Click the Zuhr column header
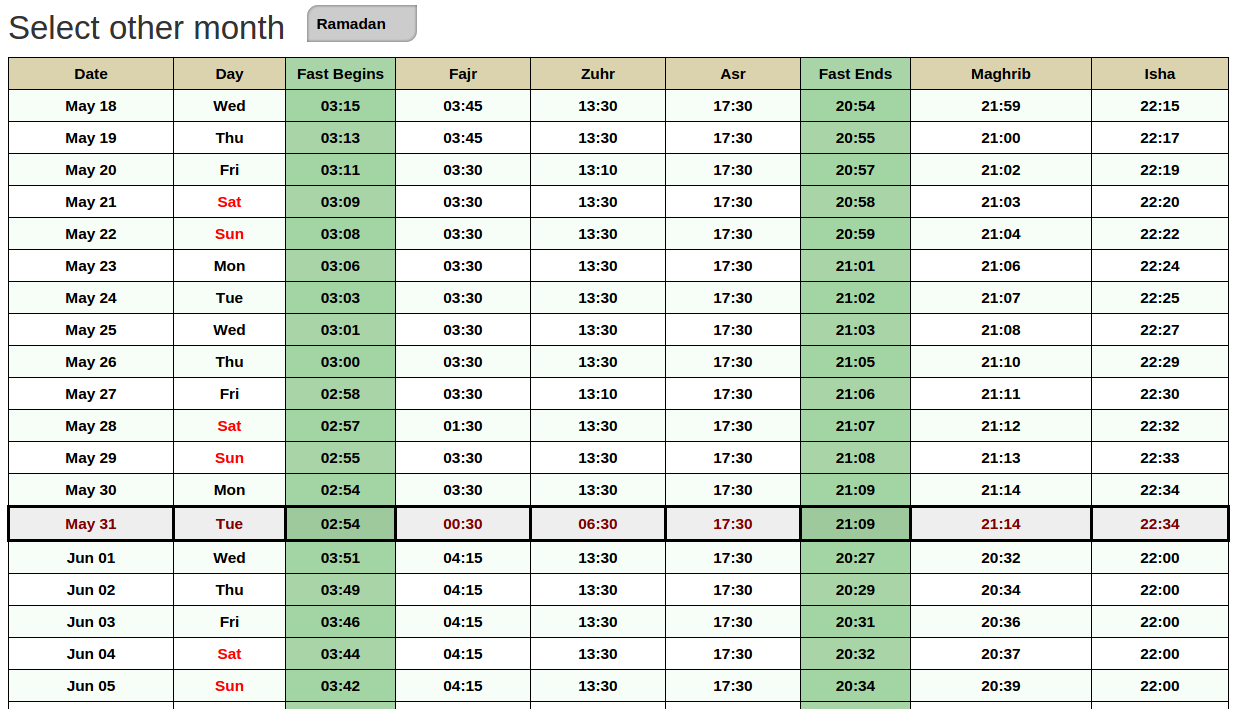Screen dimensions: 1238x709 (x=598, y=74)
